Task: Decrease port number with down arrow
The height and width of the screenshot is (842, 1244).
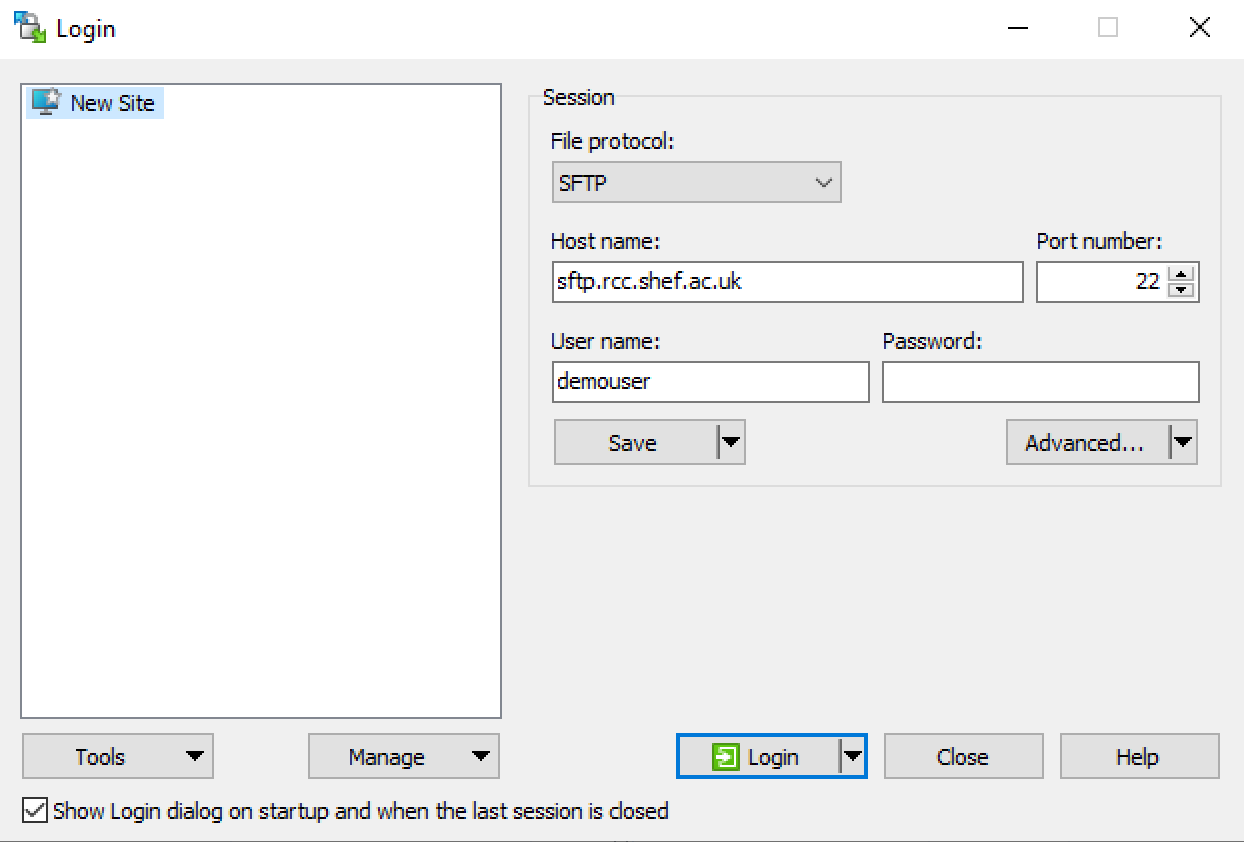Action: click(1183, 290)
